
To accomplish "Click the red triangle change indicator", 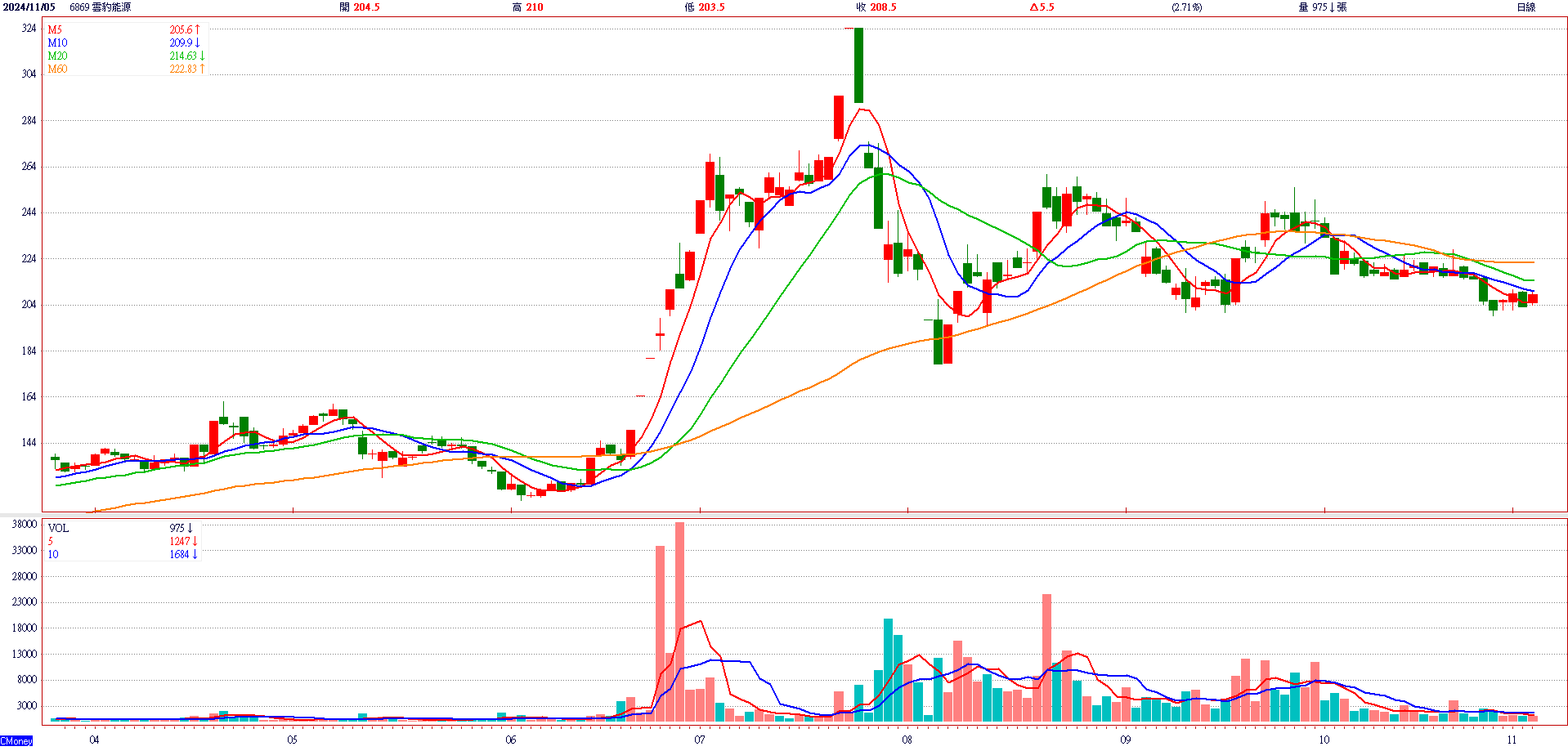I will click(x=1034, y=7).
